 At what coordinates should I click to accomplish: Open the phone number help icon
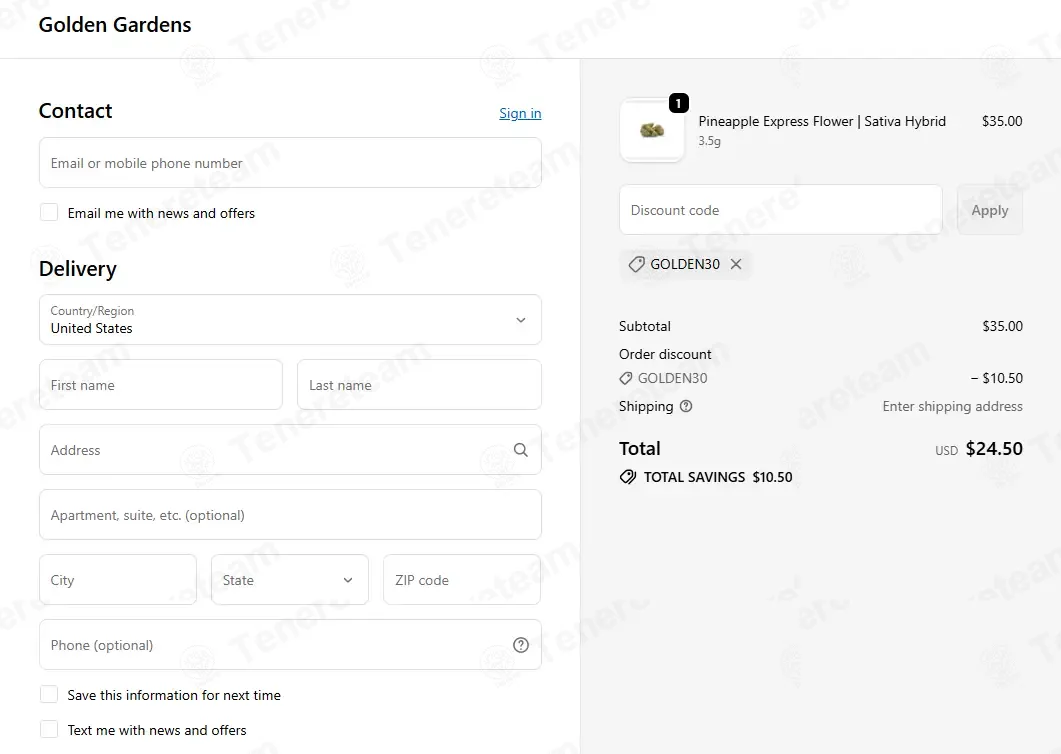tap(520, 645)
